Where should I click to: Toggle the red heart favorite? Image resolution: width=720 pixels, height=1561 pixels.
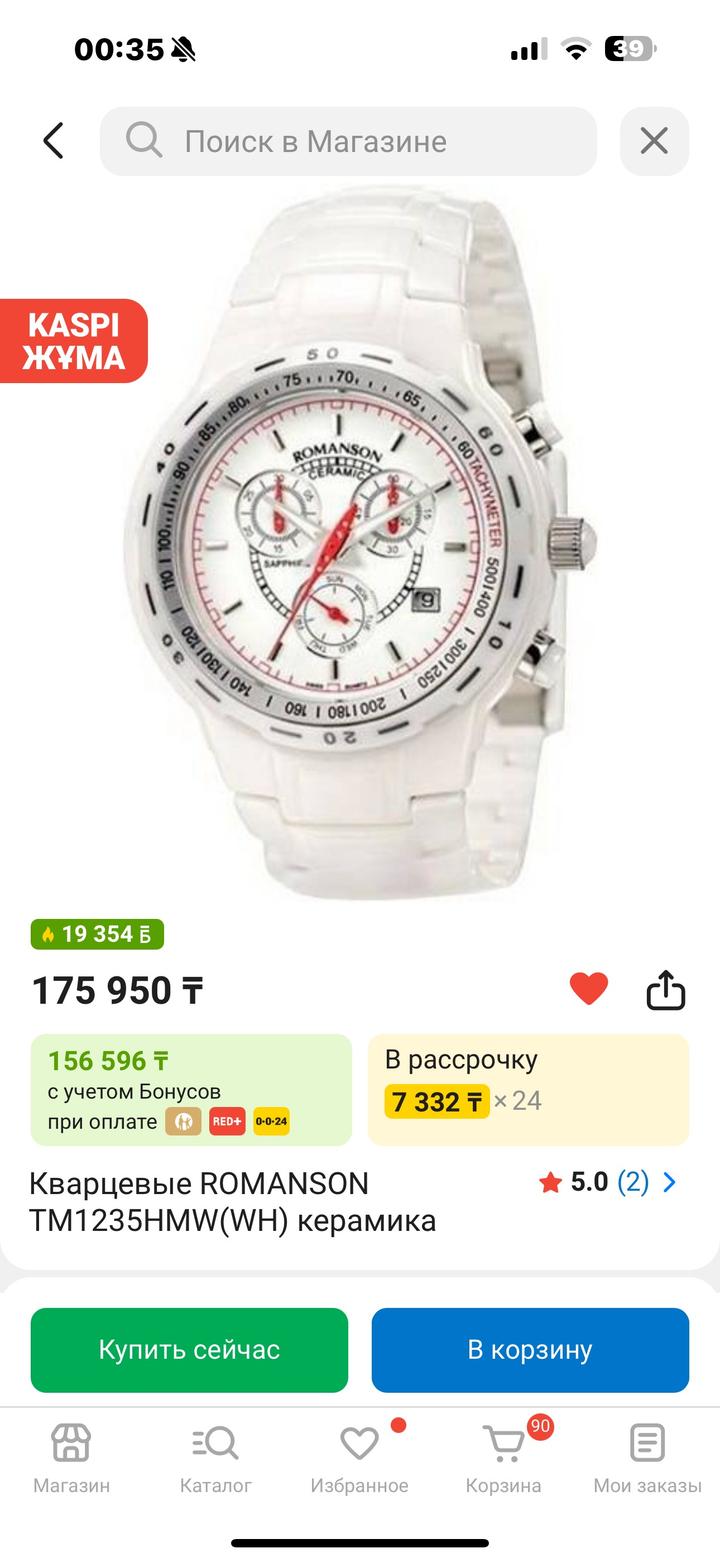tap(589, 989)
